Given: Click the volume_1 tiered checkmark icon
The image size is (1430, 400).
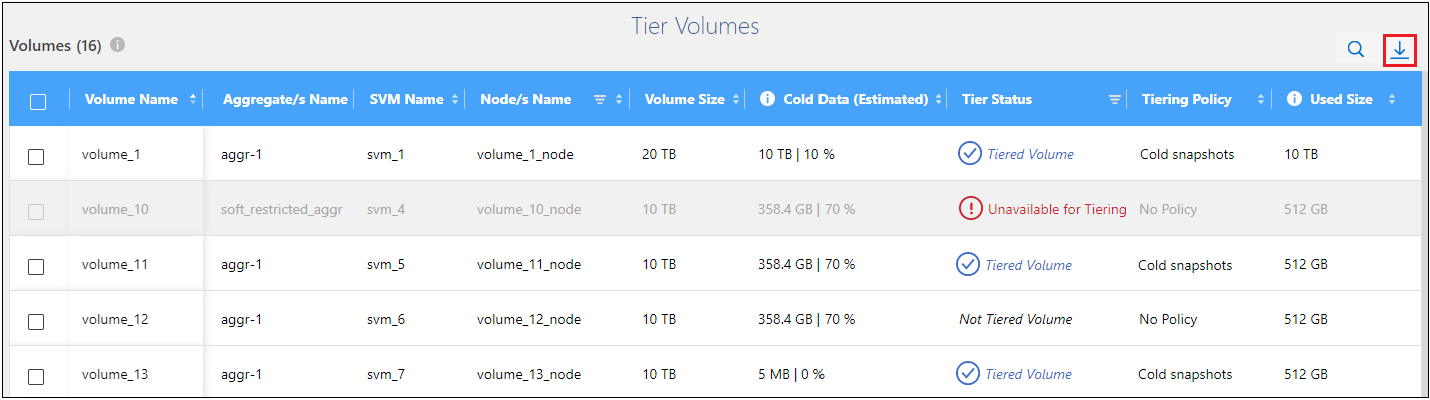Looking at the screenshot, I should [968, 154].
